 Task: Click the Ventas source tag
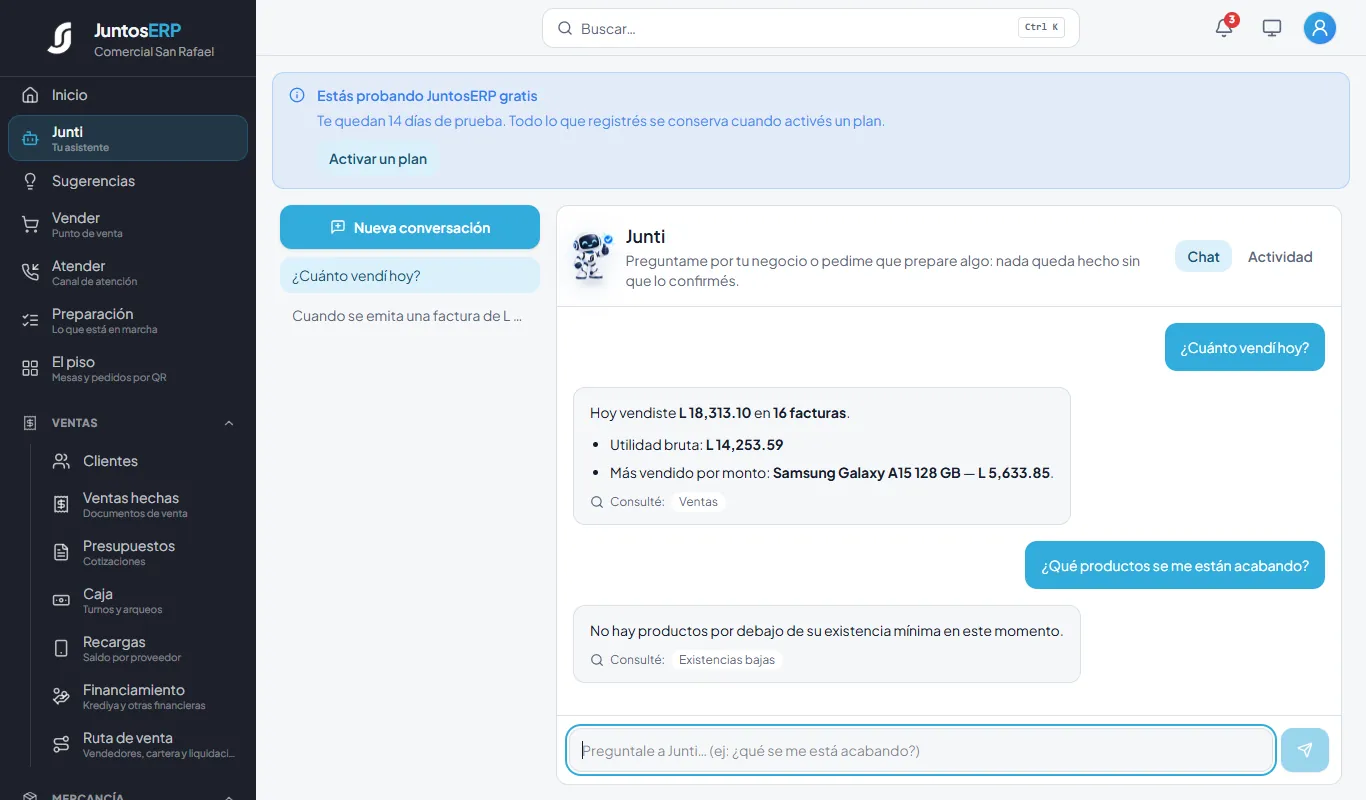[698, 502]
